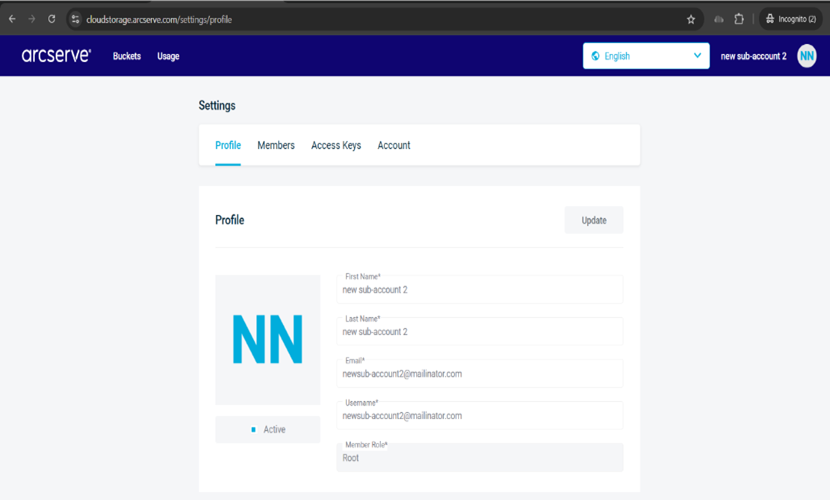This screenshot has width=830, height=500.
Task: Reload the page using the refresh icon
Action: 52,19
